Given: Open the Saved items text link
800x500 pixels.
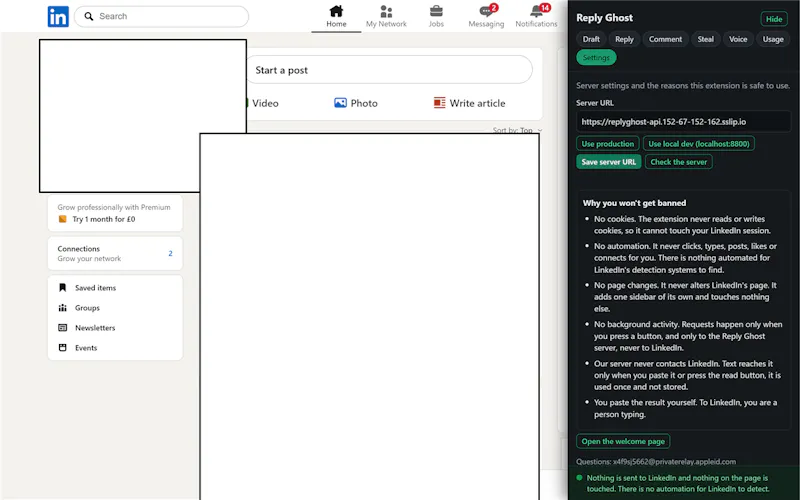Looking at the screenshot, I should [95, 288].
